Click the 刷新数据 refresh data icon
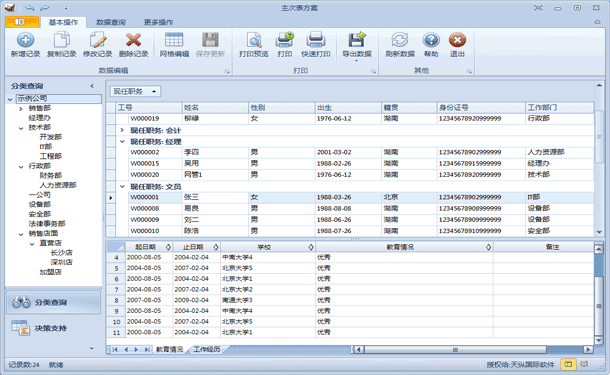 point(400,40)
